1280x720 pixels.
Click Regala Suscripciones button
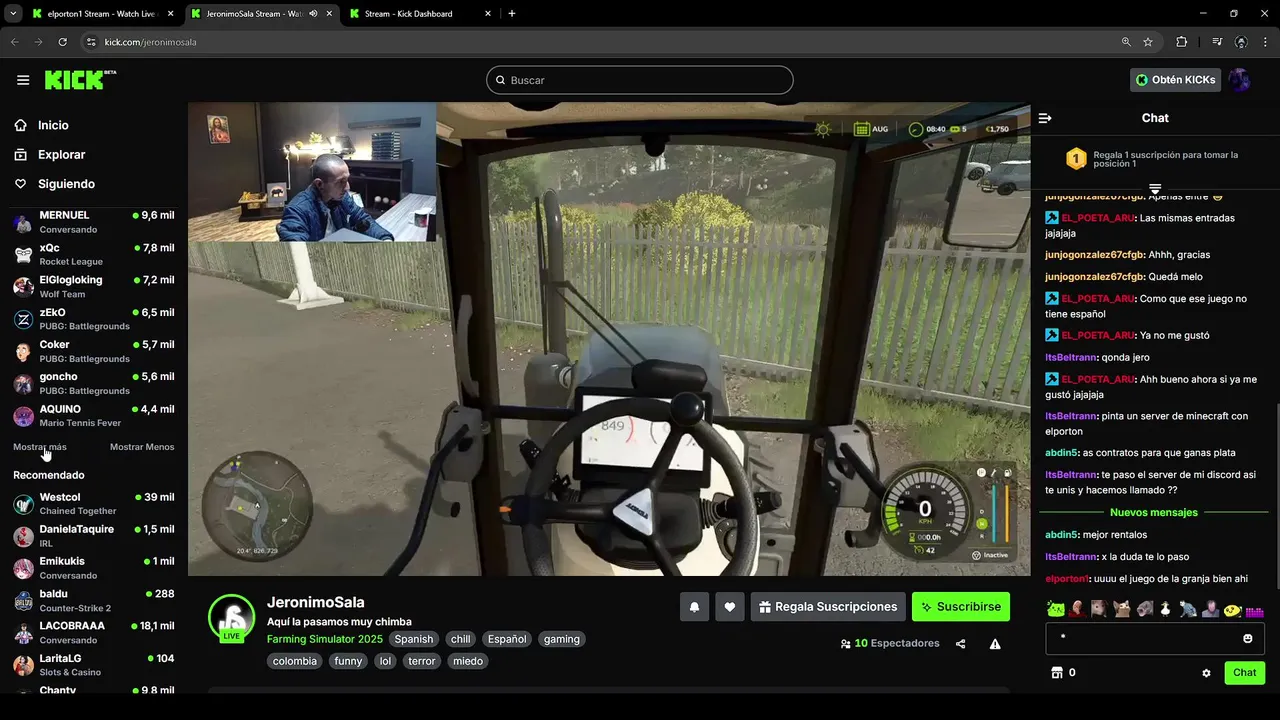tap(828, 607)
